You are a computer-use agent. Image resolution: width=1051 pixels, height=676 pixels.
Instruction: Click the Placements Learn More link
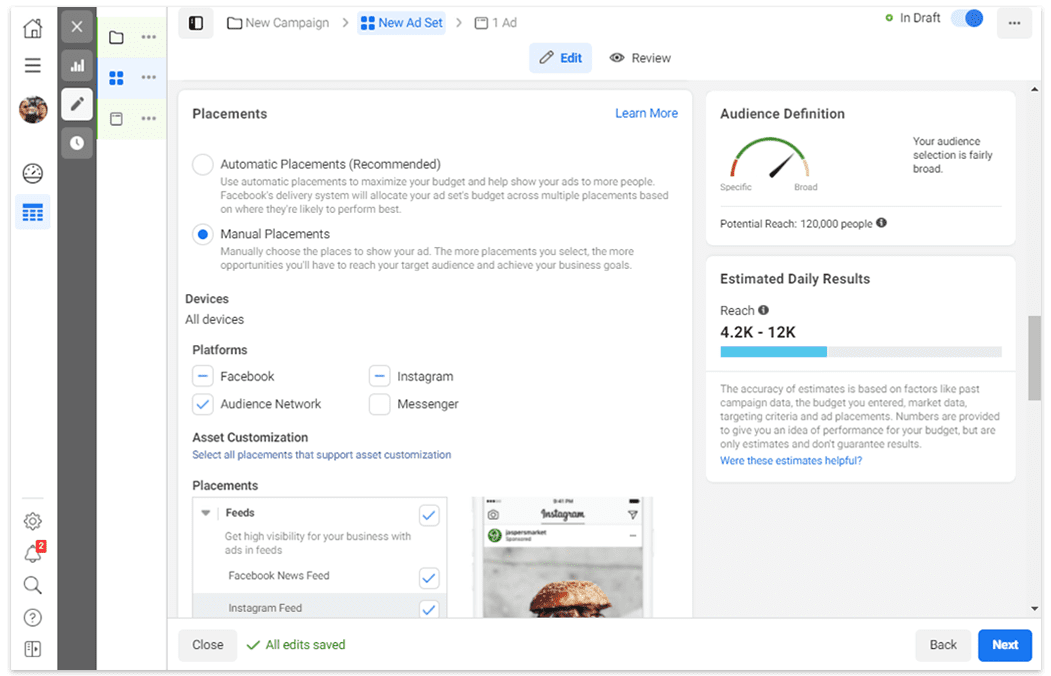(646, 113)
